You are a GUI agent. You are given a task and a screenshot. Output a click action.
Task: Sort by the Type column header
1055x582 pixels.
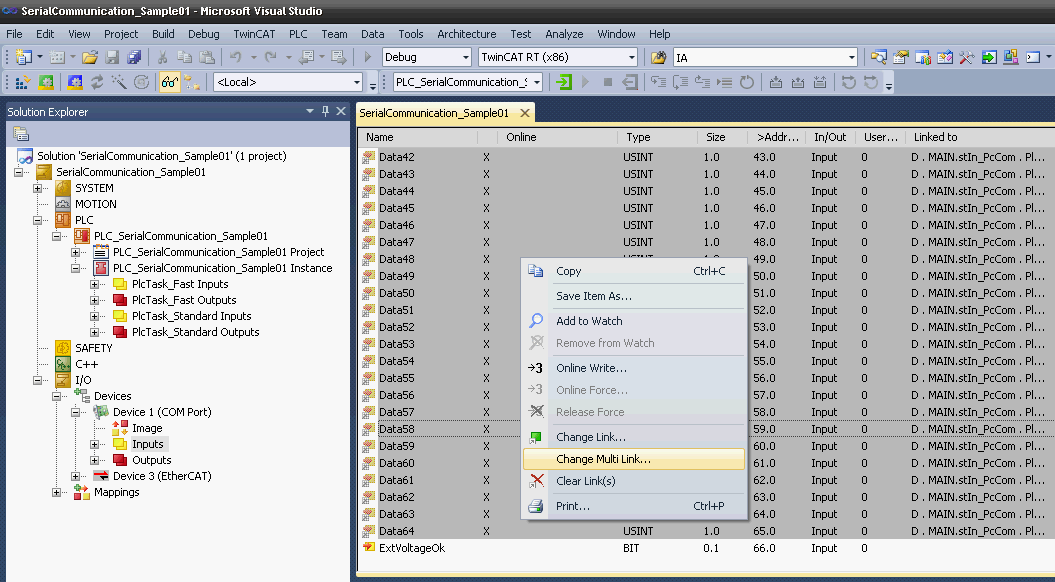pyautogui.click(x=657, y=137)
